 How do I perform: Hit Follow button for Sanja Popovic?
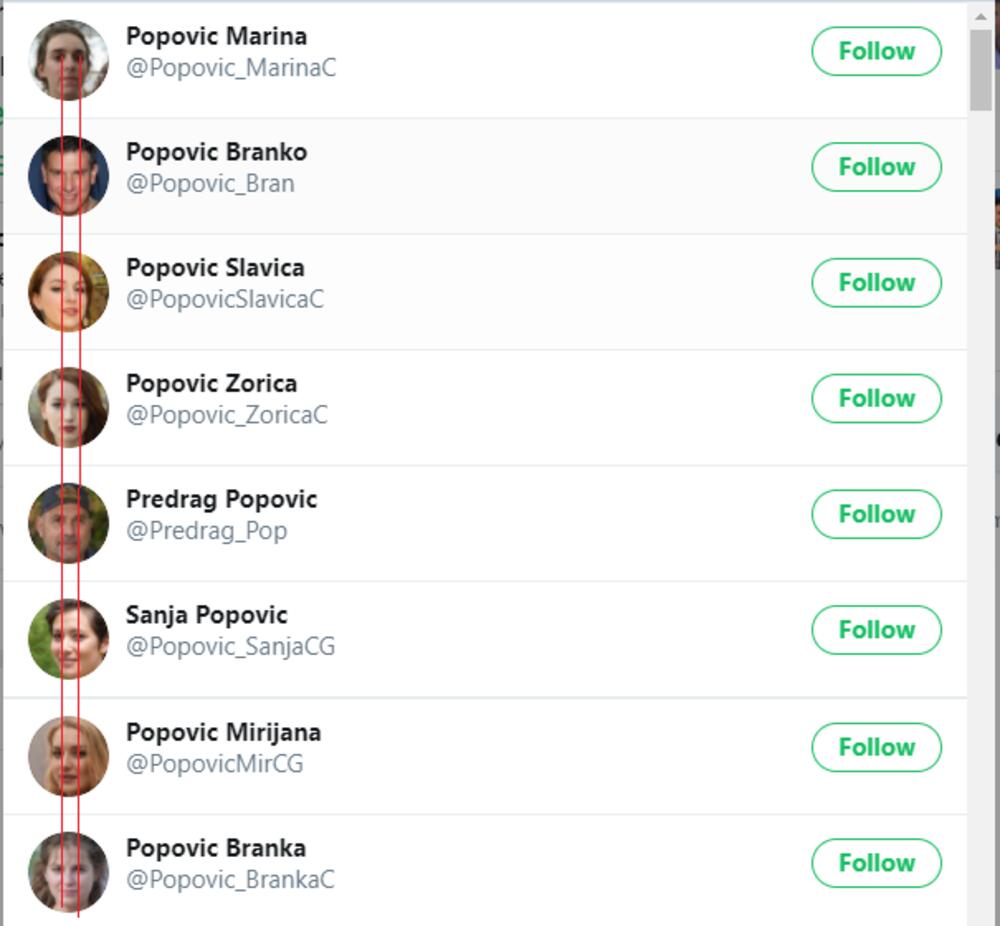pyautogui.click(x=876, y=630)
